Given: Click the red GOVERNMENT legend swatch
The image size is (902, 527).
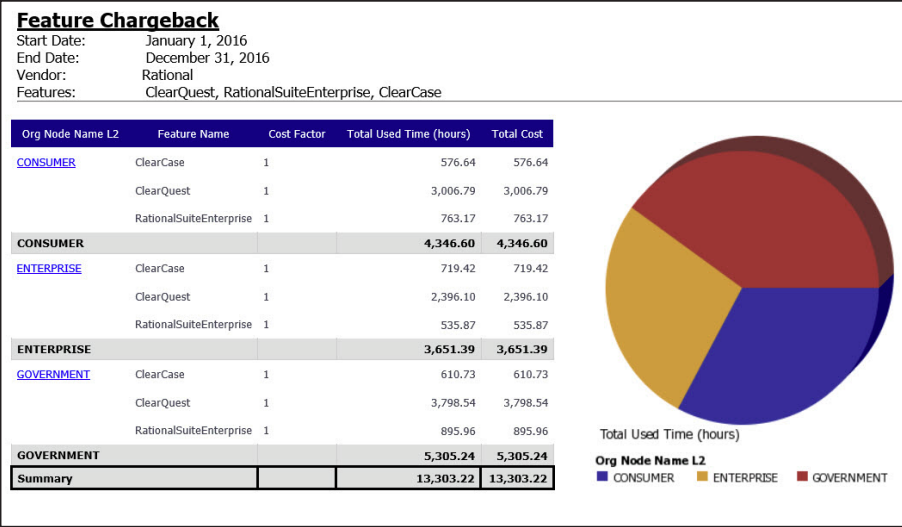Looking at the screenshot, I should [x=801, y=477].
